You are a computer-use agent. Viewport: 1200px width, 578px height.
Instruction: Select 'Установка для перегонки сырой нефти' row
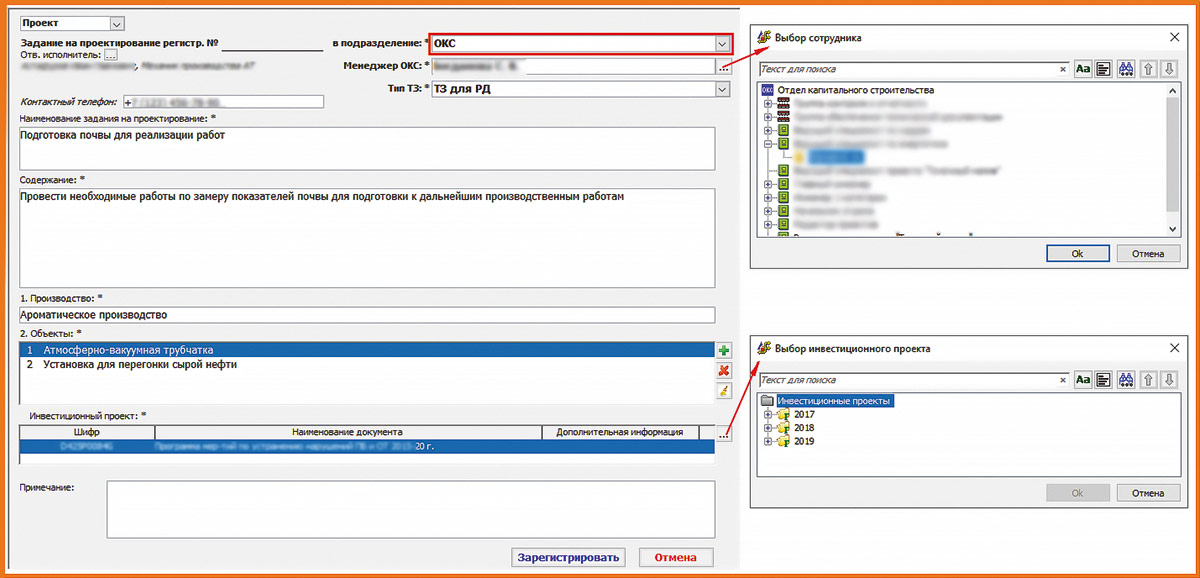pyautogui.click(x=140, y=365)
